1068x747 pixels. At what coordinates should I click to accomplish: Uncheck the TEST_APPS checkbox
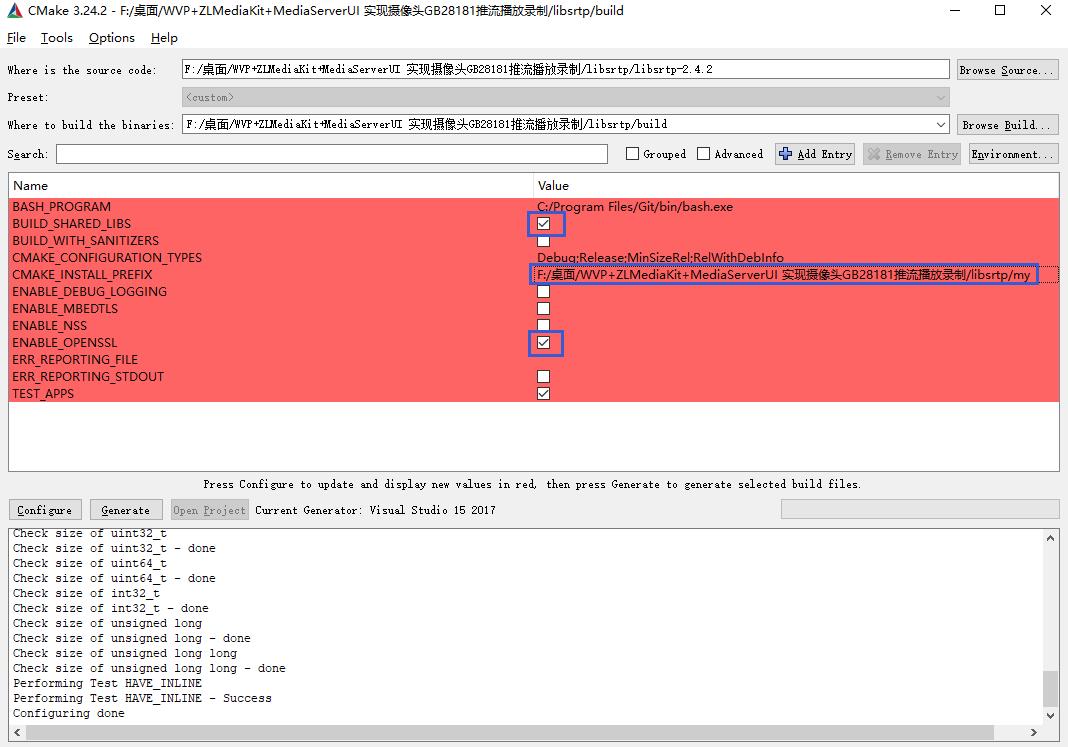tap(543, 394)
